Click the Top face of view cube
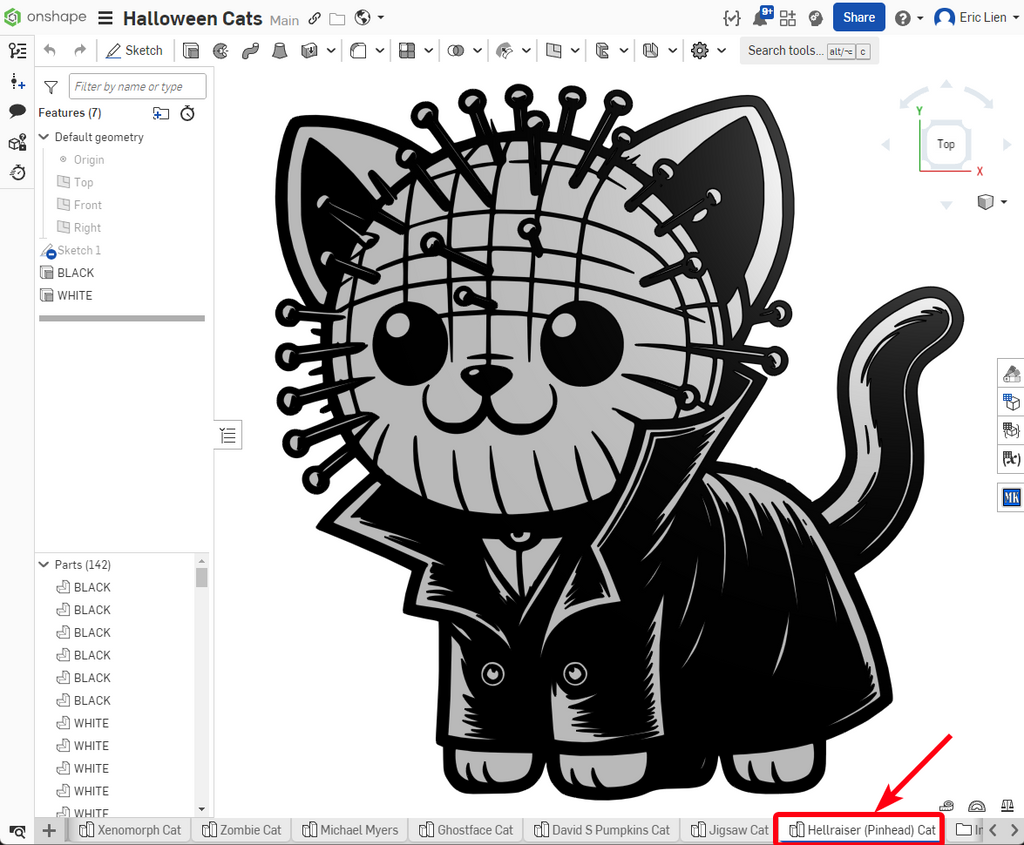The width and height of the screenshot is (1024, 845). [945, 144]
